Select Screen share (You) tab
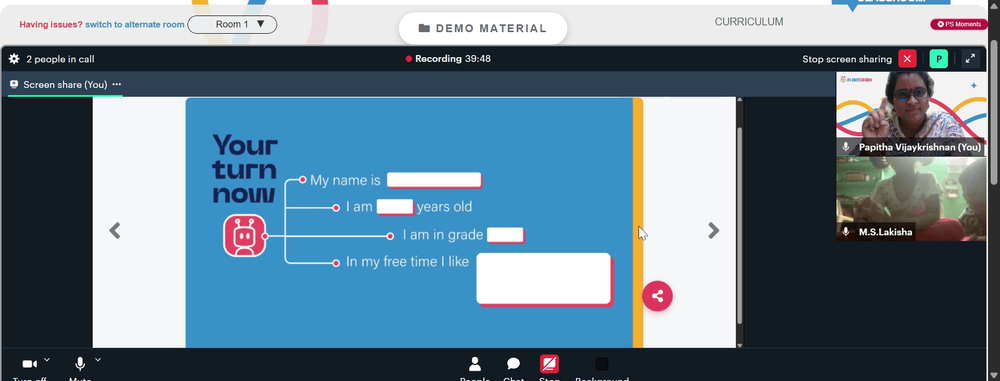The image size is (1000, 381). pyautogui.click(x=65, y=84)
